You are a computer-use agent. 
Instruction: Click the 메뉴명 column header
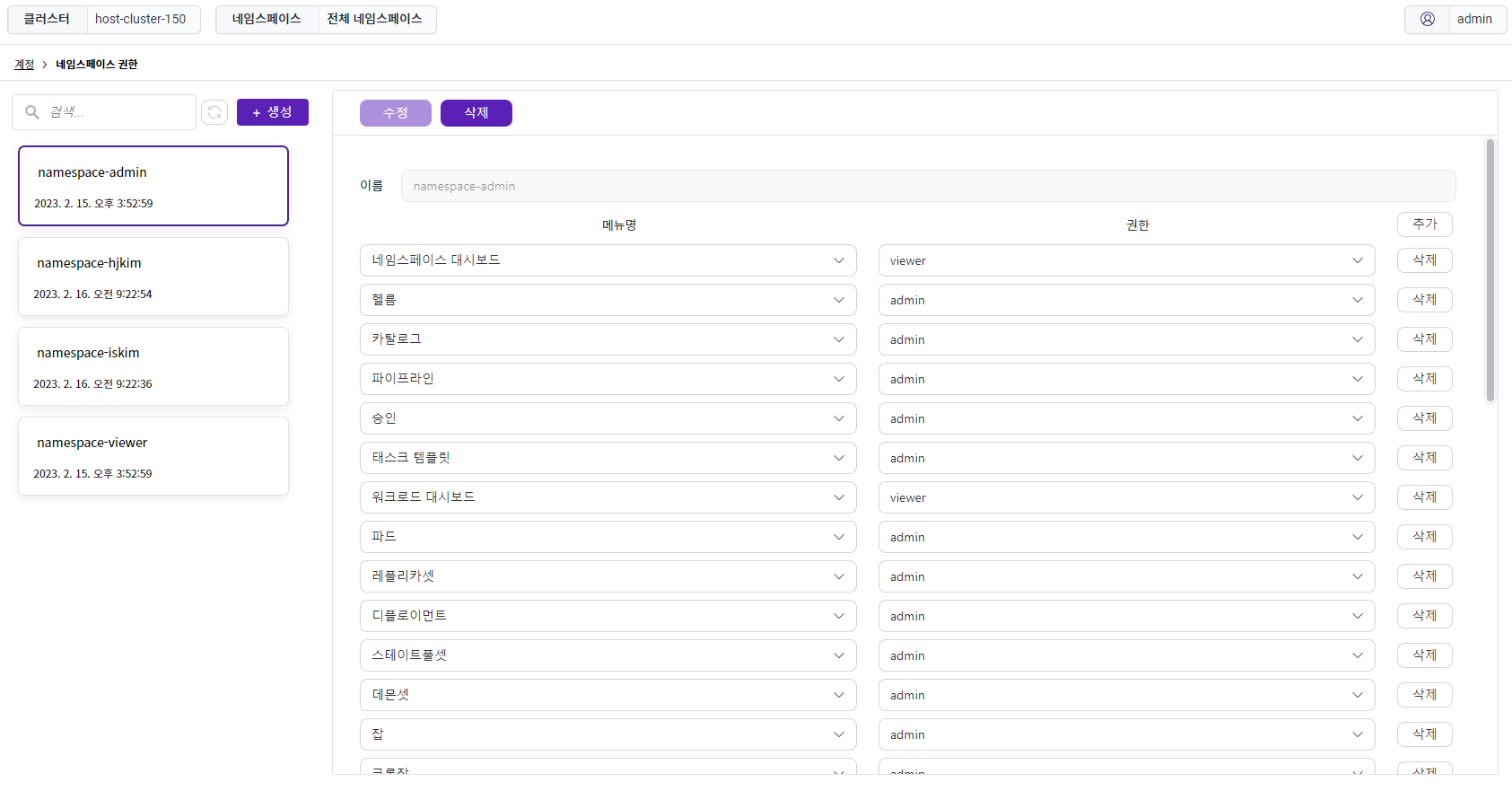click(619, 225)
